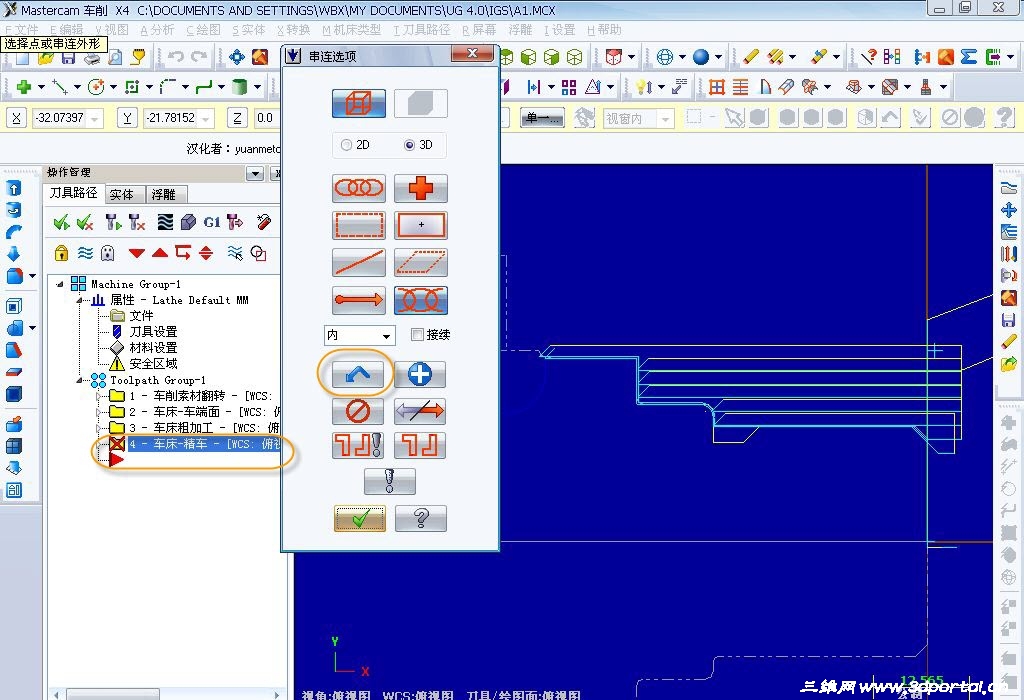Viewport: 1024px width, 700px height.
Task: Click the previous (blue curved arrow) chain button
Action: coord(357,375)
